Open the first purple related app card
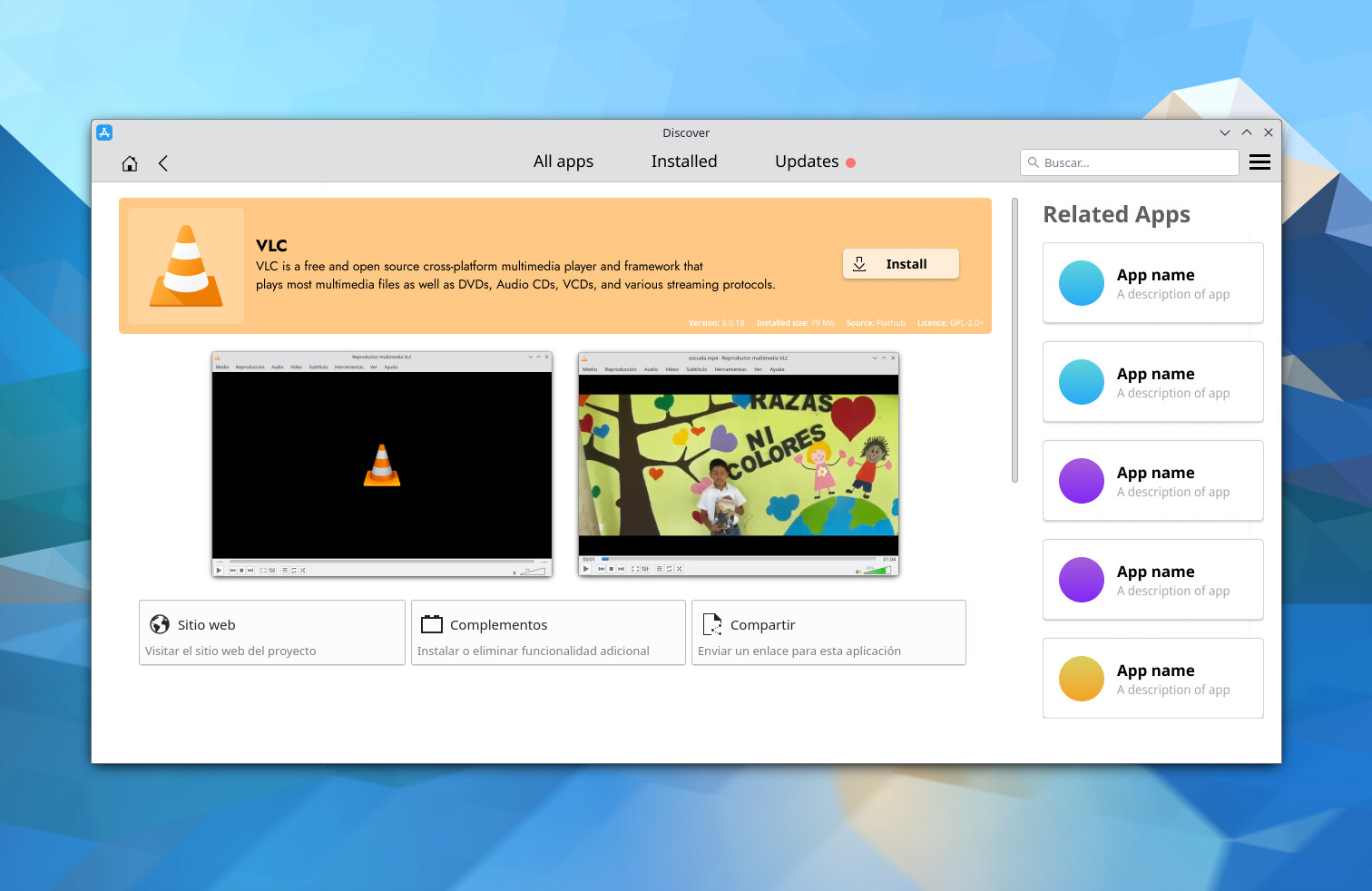This screenshot has height=891, width=1372. pos(1153,481)
